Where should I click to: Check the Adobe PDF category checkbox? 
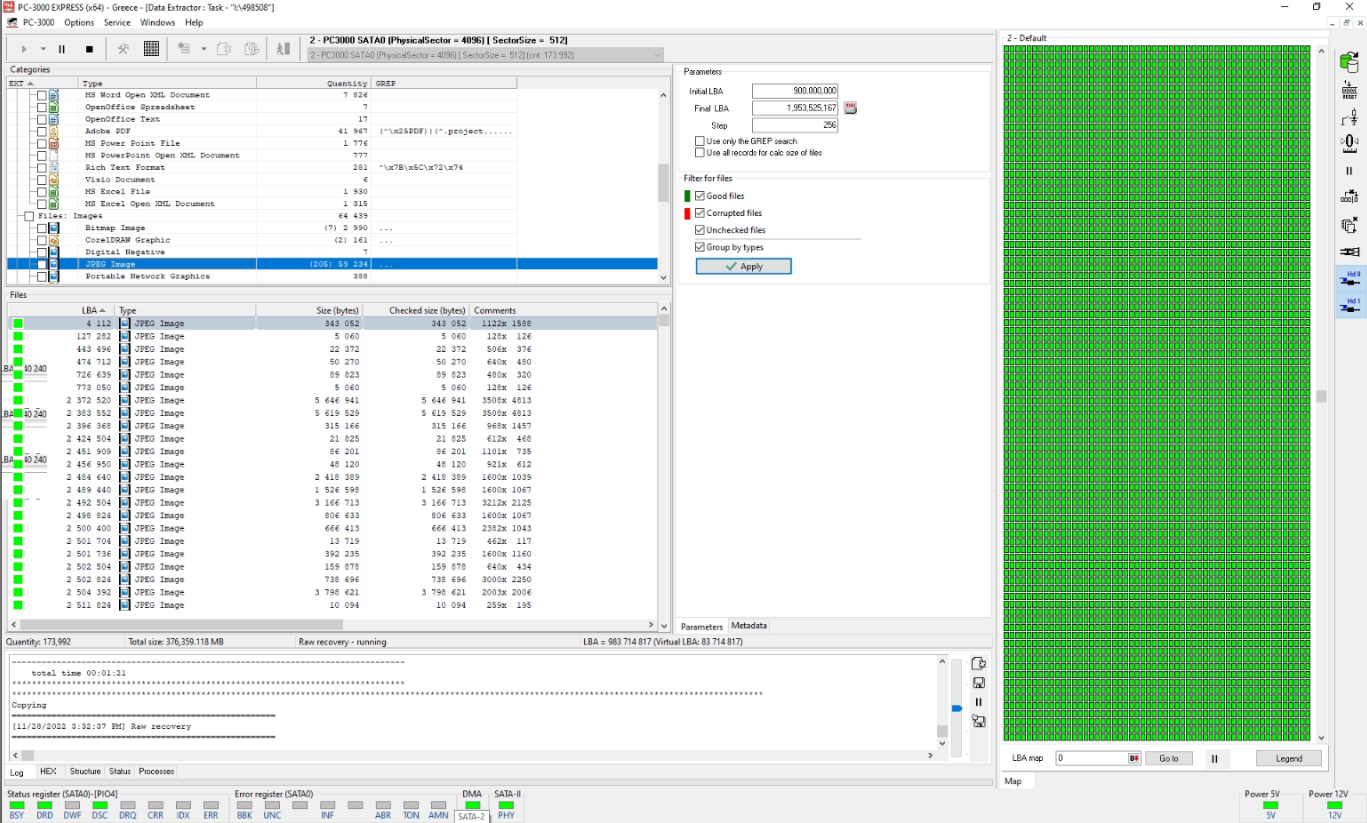point(41,131)
